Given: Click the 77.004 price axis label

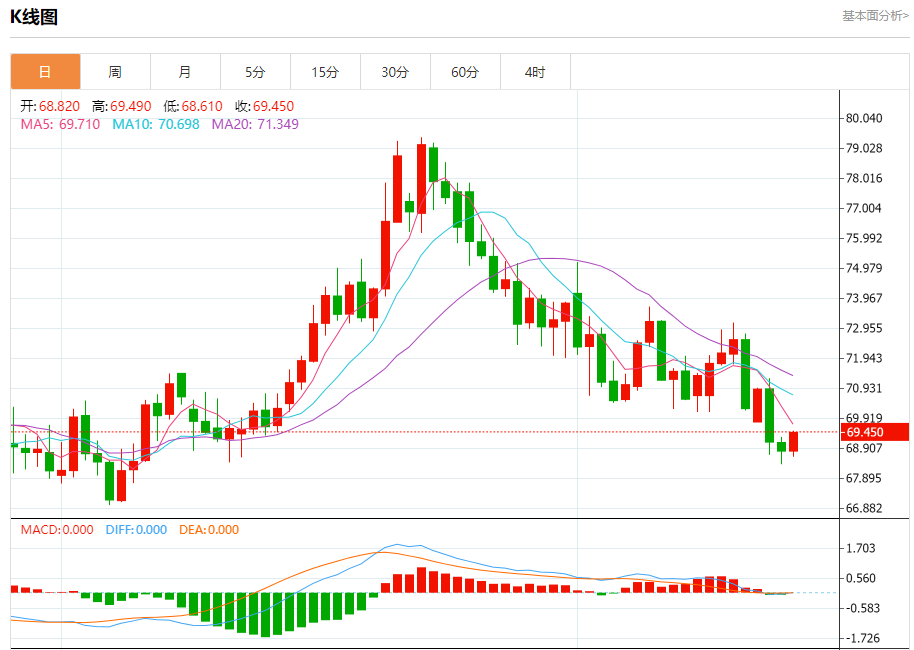Looking at the screenshot, I should (x=864, y=208).
